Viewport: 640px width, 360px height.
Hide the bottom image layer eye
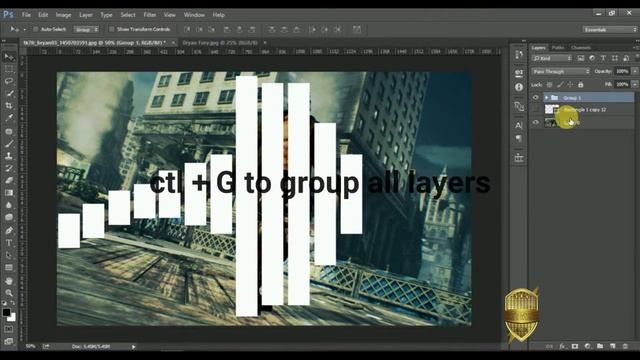(536, 122)
